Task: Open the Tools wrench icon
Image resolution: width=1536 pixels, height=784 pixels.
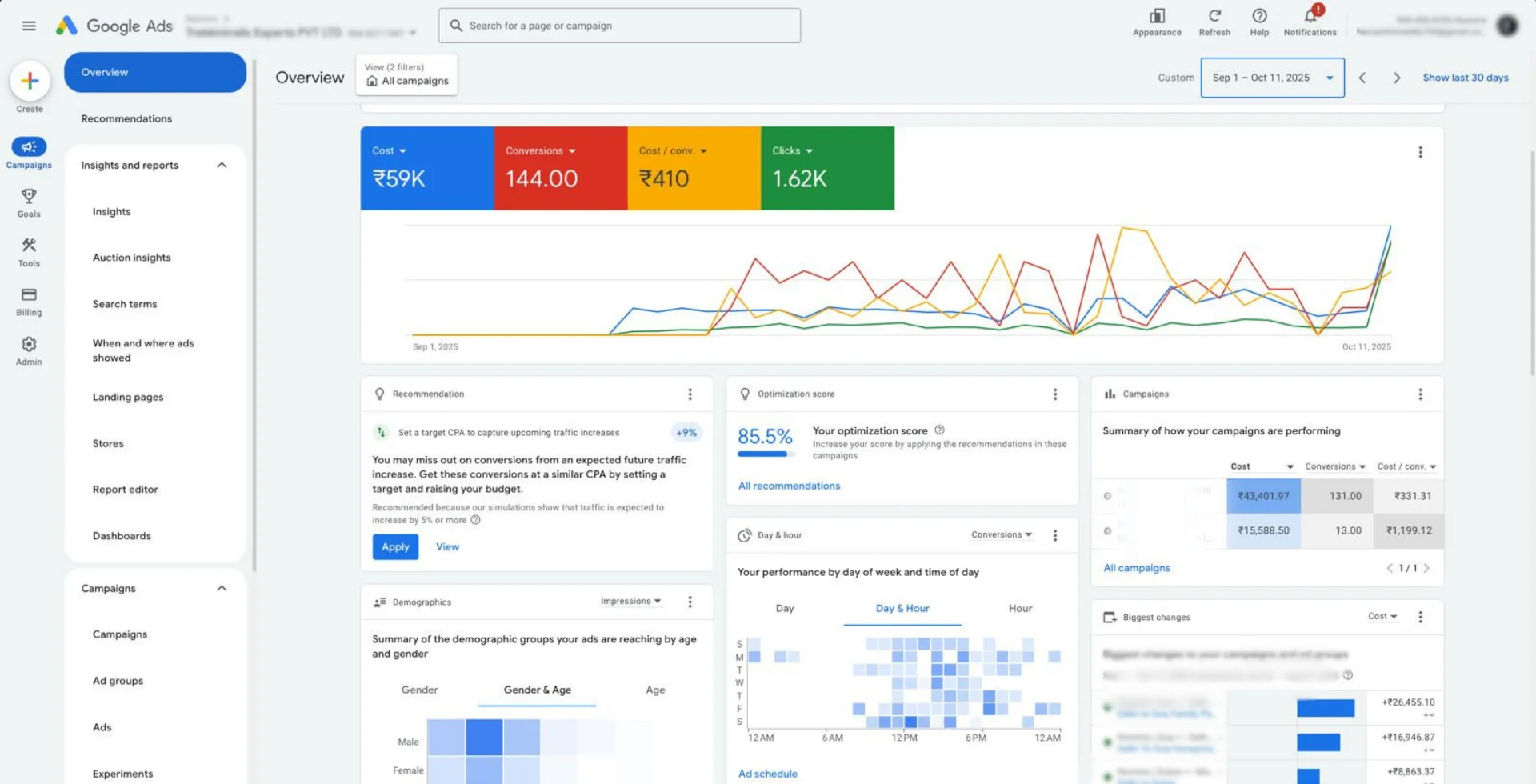Action: click(x=29, y=246)
